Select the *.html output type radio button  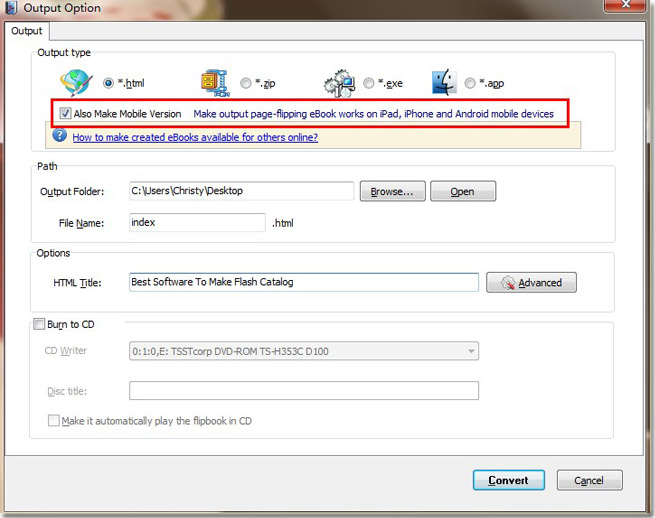[x=108, y=83]
